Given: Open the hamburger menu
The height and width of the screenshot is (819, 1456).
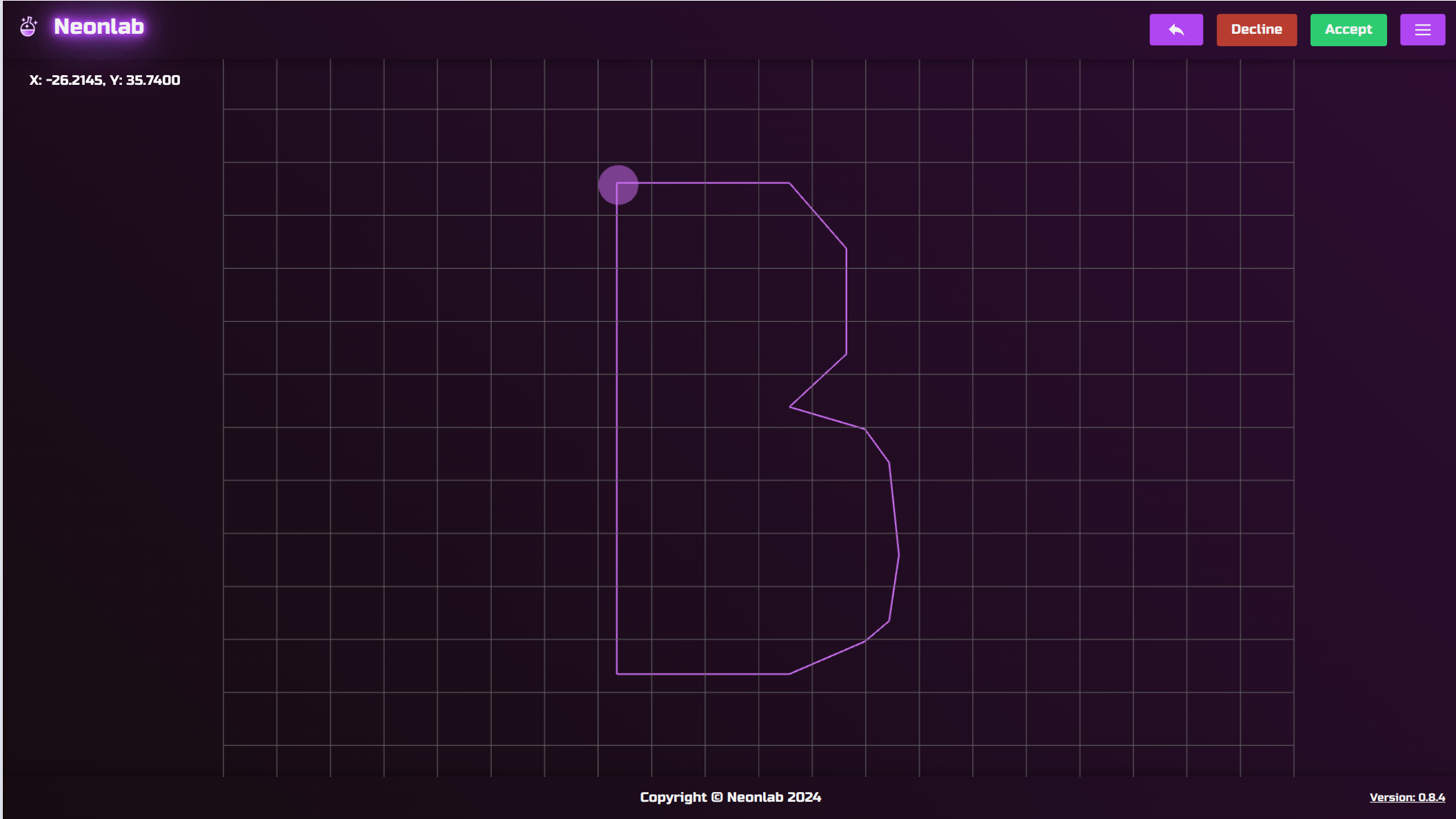Looking at the screenshot, I should pyautogui.click(x=1422, y=30).
